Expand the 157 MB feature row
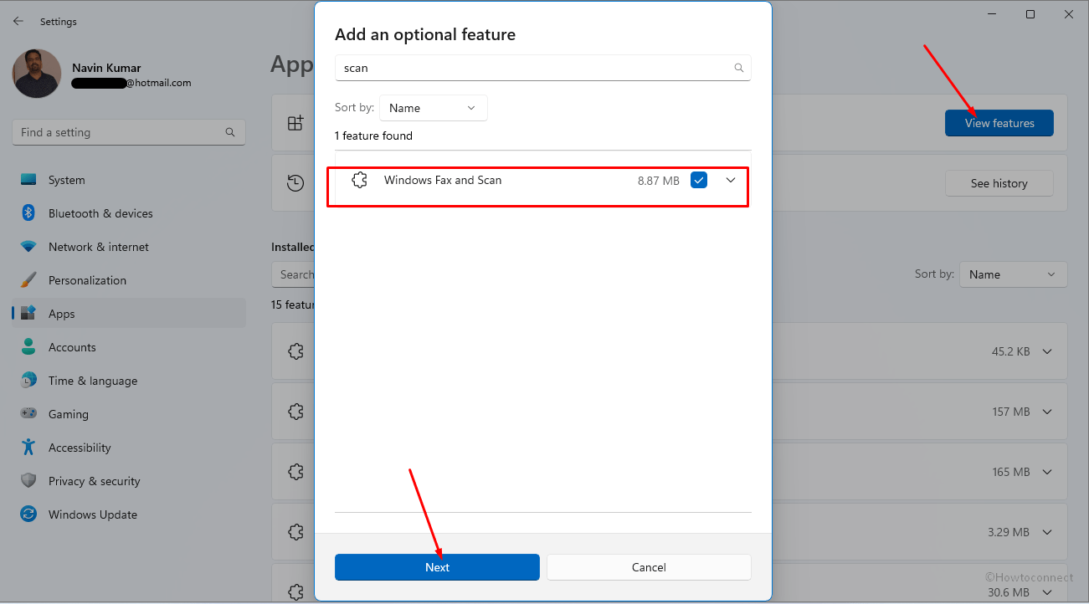Screen dimensions: 1089x604 (1047, 412)
